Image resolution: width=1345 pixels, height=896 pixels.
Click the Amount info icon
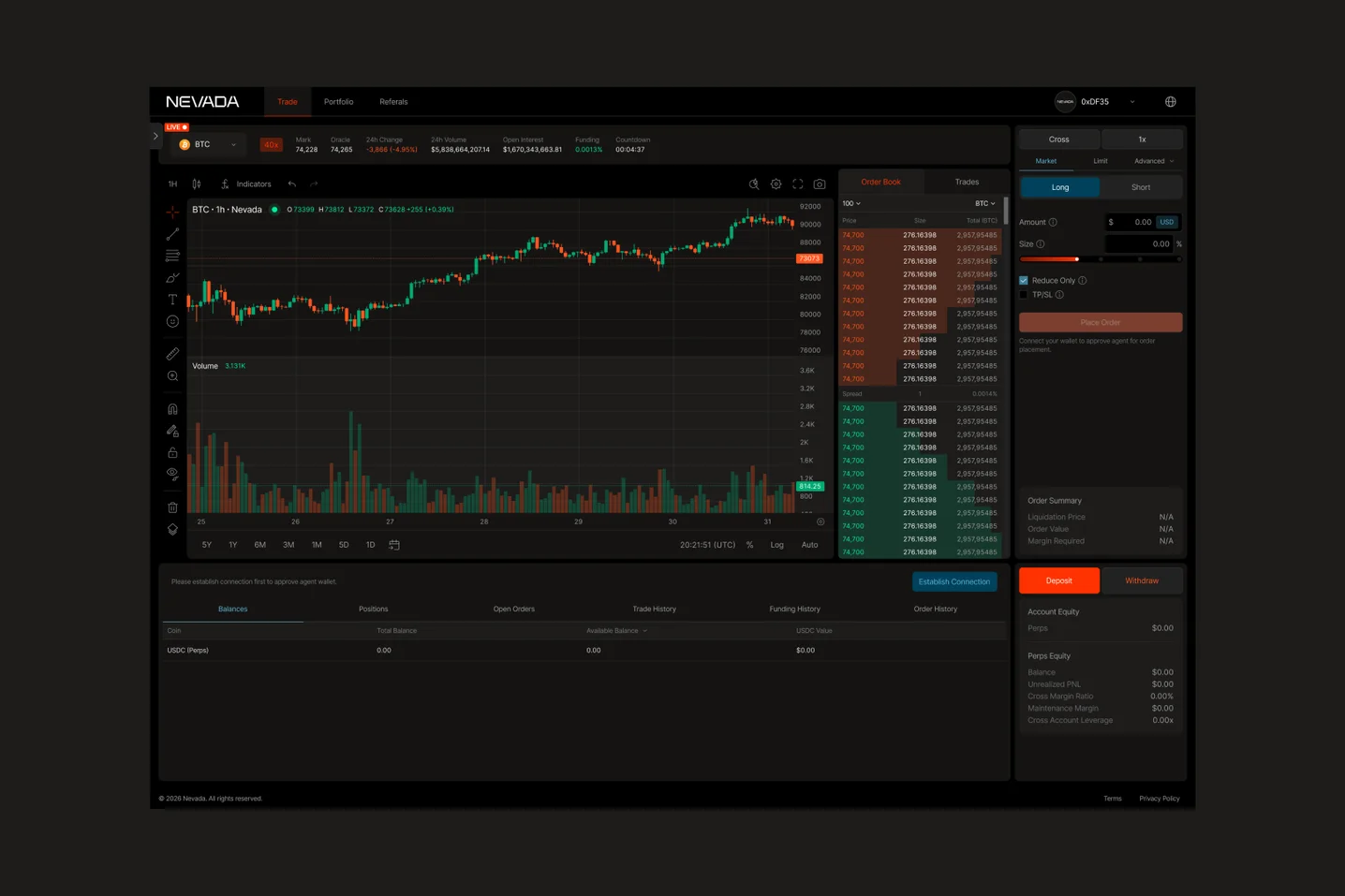(x=1053, y=223)
